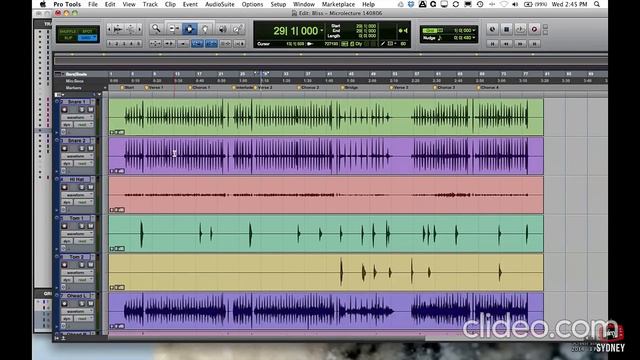Mute the Snare 2 track
Screen dimensions: 640x360
pyautogui.click(x=91, y=148)
